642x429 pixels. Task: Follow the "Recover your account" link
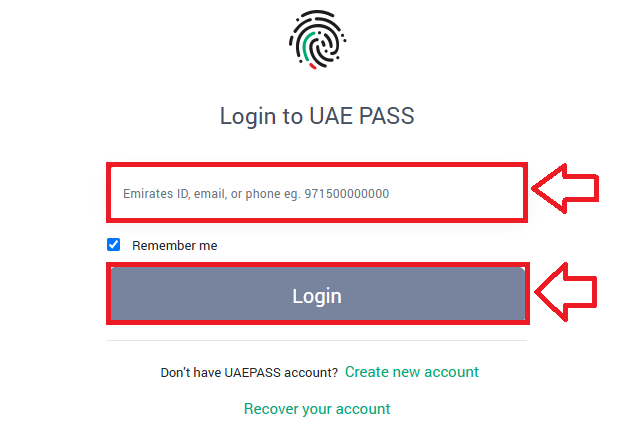(317, 409)
